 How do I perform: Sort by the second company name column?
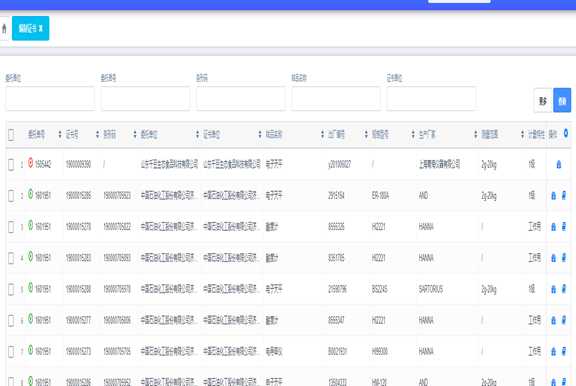[259, 134]
